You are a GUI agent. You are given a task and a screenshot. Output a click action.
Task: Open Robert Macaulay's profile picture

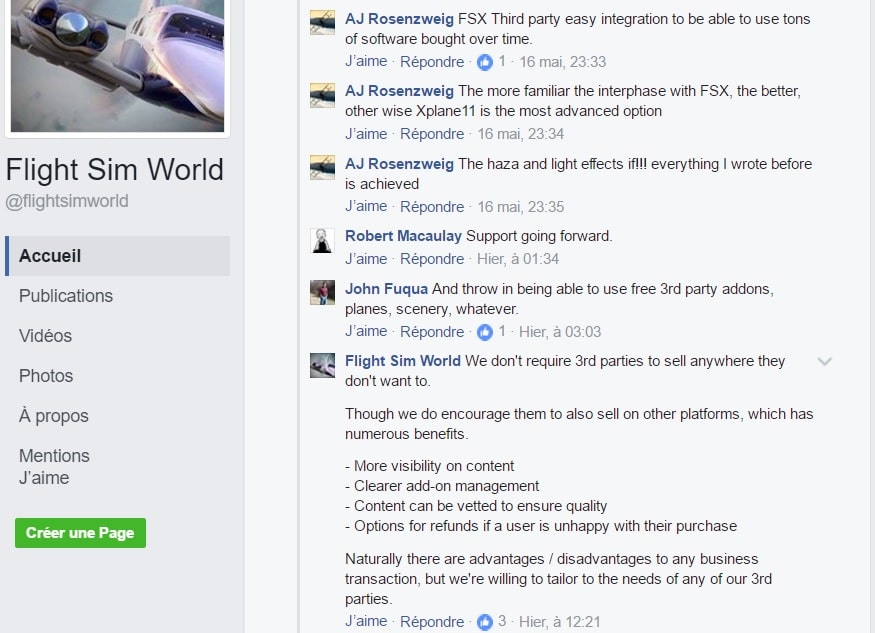322,240
